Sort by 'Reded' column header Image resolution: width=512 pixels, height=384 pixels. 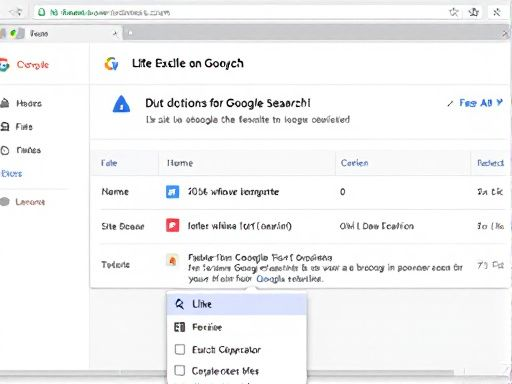point(490,163)
